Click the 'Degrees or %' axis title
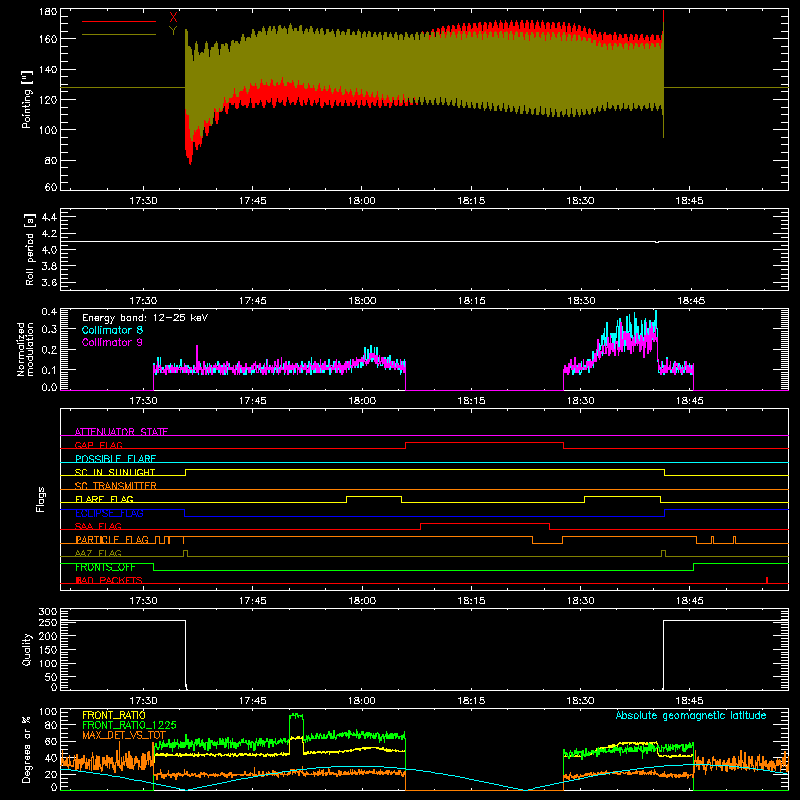The width and height of the screenshot is (800, 800). pyautogui.click(x=27, y=749)
